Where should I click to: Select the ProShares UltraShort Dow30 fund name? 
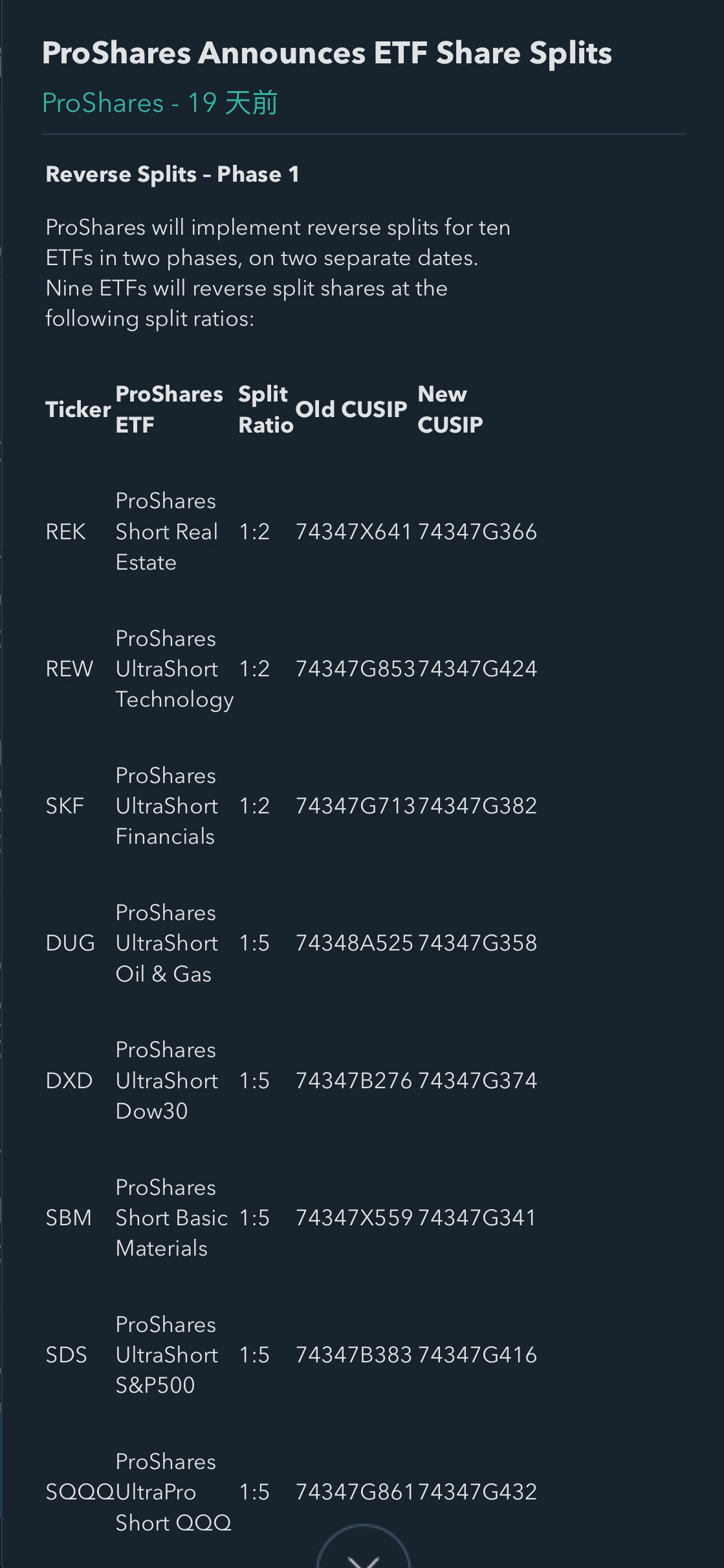coord(166,1080)
